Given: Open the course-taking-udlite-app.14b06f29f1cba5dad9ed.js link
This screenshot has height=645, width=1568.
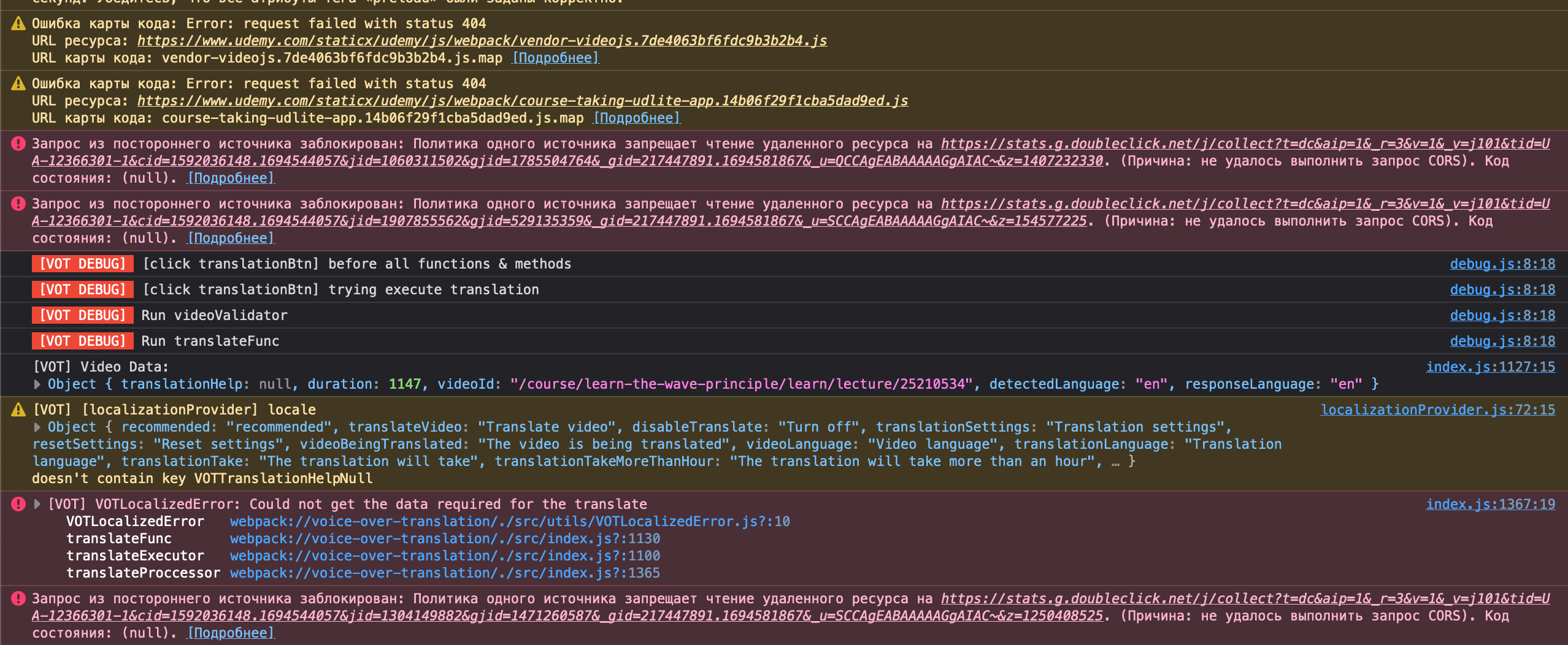Looking at the screenshot, I should [521, 101].
